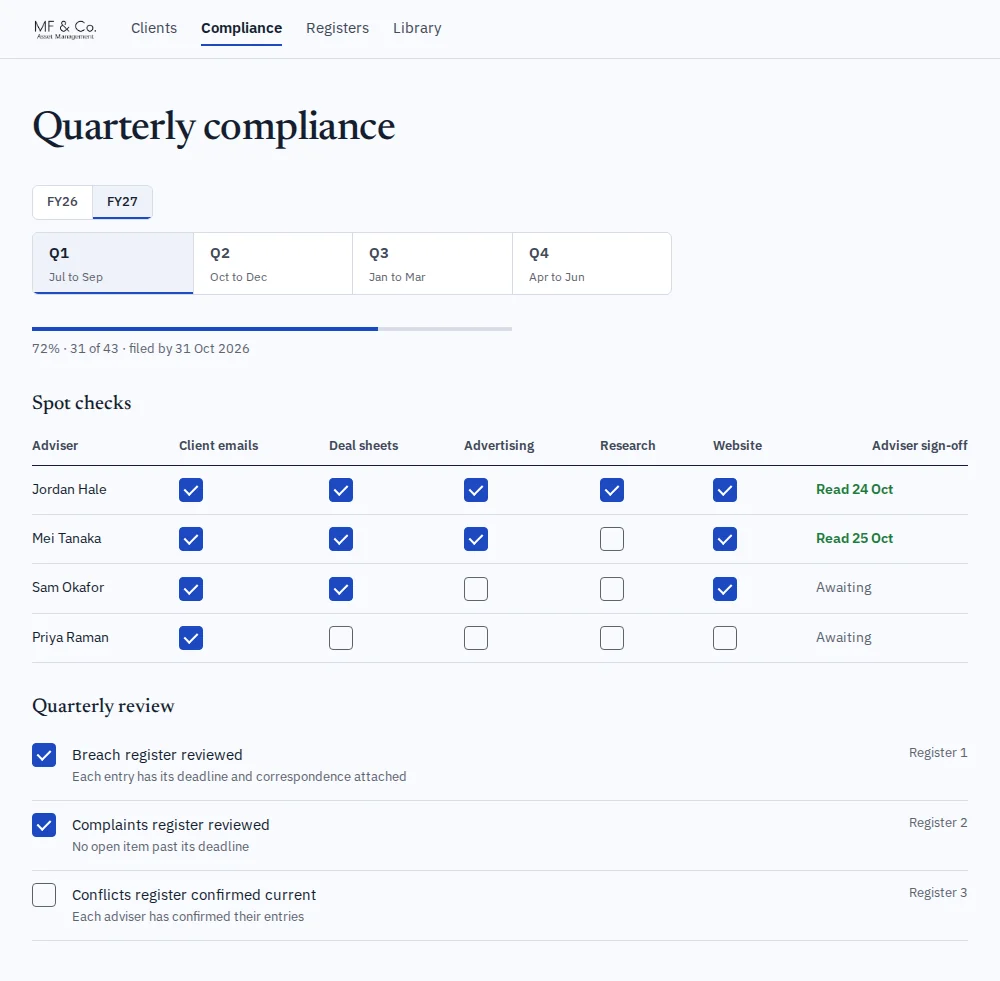
Task: Check Priya Raman Research checkbox
Action: (x=612, y=638)
